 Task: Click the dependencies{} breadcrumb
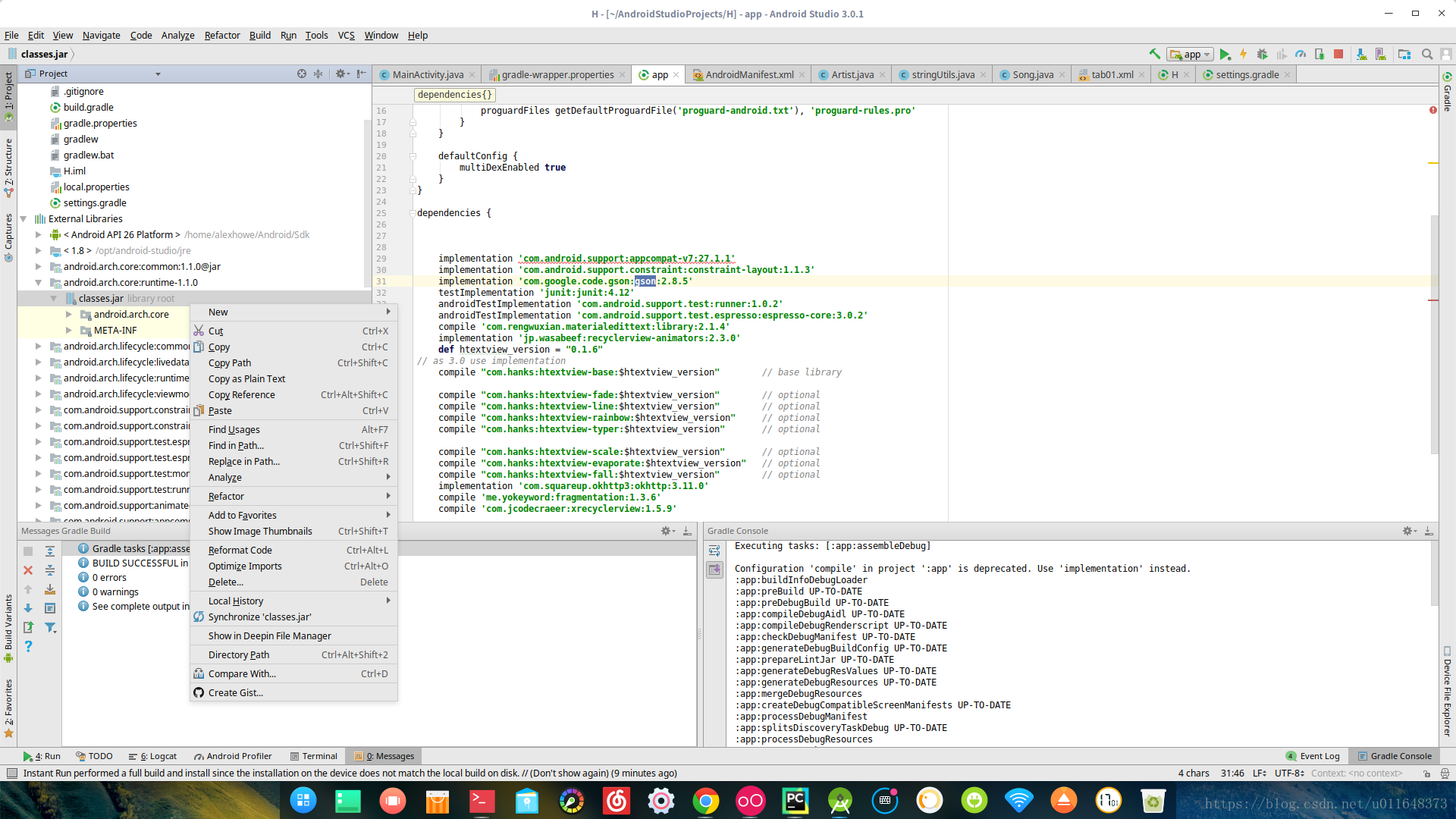tap(454, 95)
